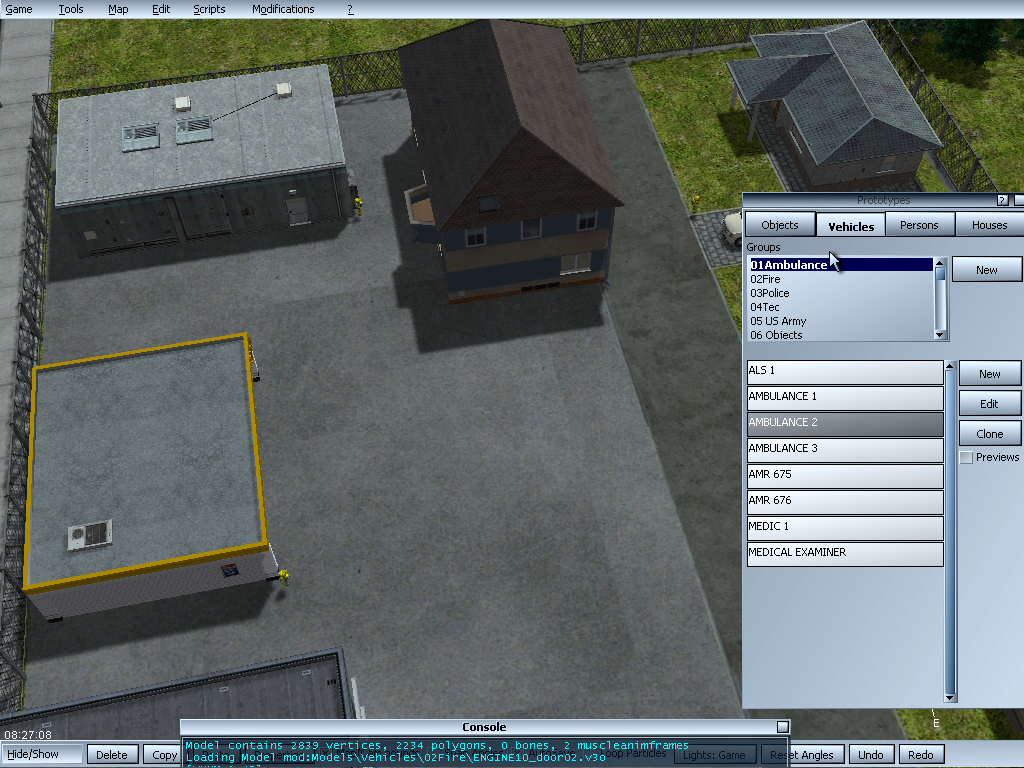Enable the Previews checkbox
Image resolution: width=1024 pixels, height=768 pixels.
point(966,458)
